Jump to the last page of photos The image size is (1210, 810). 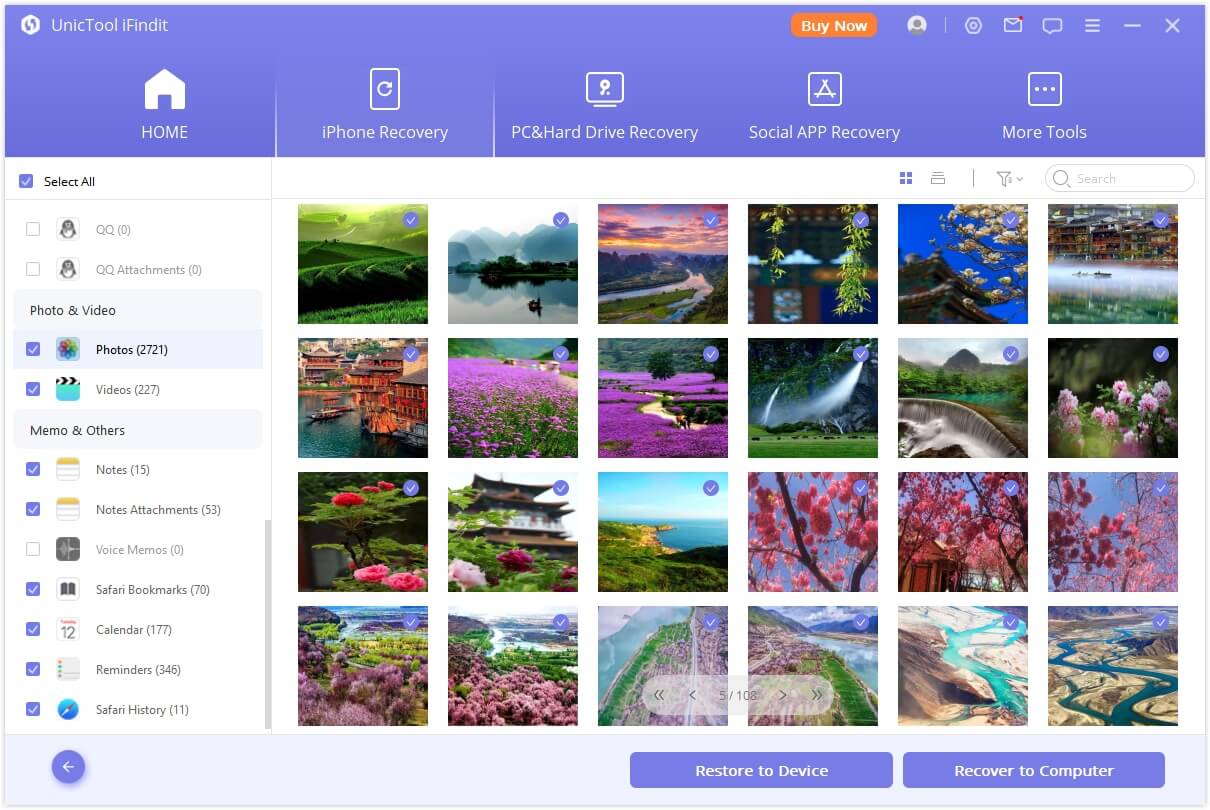[816, 695]
